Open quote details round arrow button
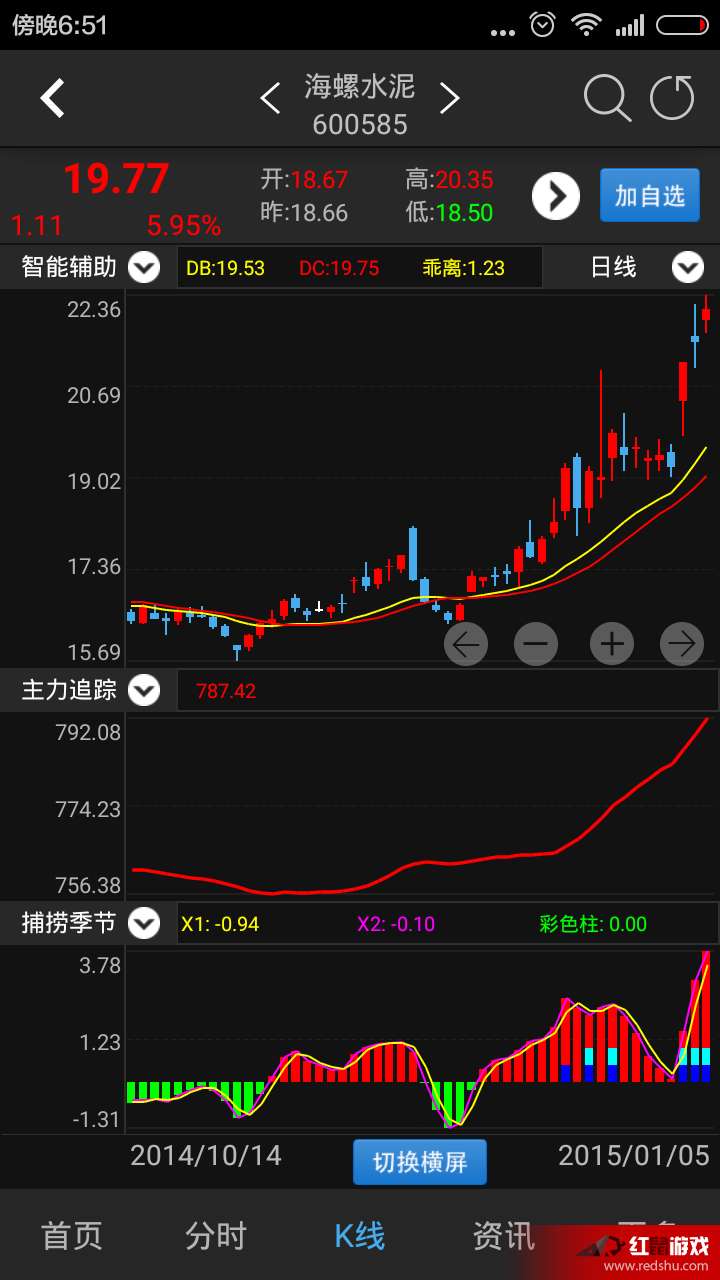Screen dimensions: 720x1280 click(x=556, y=196)
